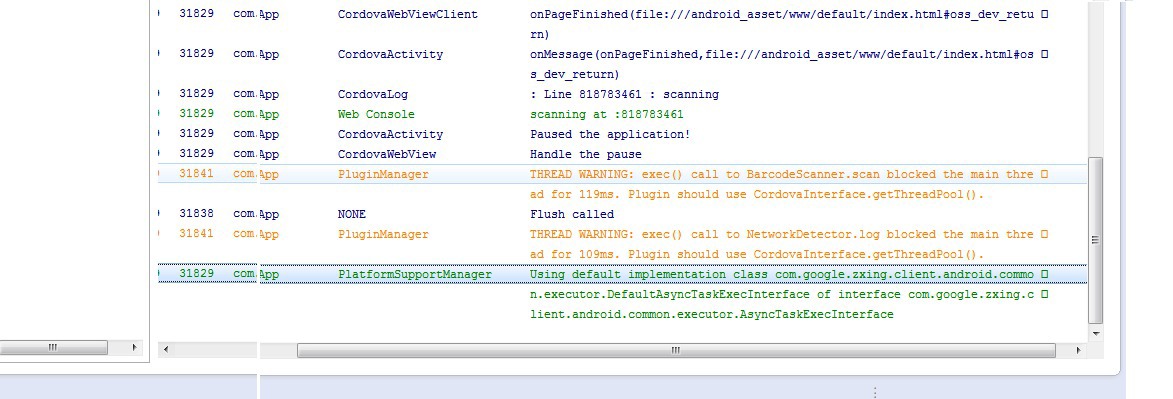
Task: Select the NetworkDetector.log THREAD WARNING message
Action: [x=782, y=234]
